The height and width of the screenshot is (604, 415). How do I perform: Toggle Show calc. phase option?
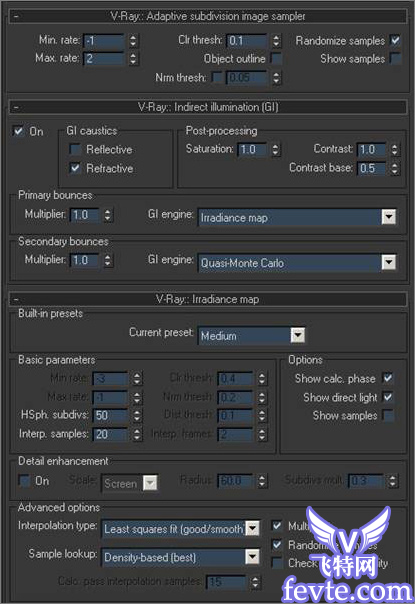tap(388, 378)
